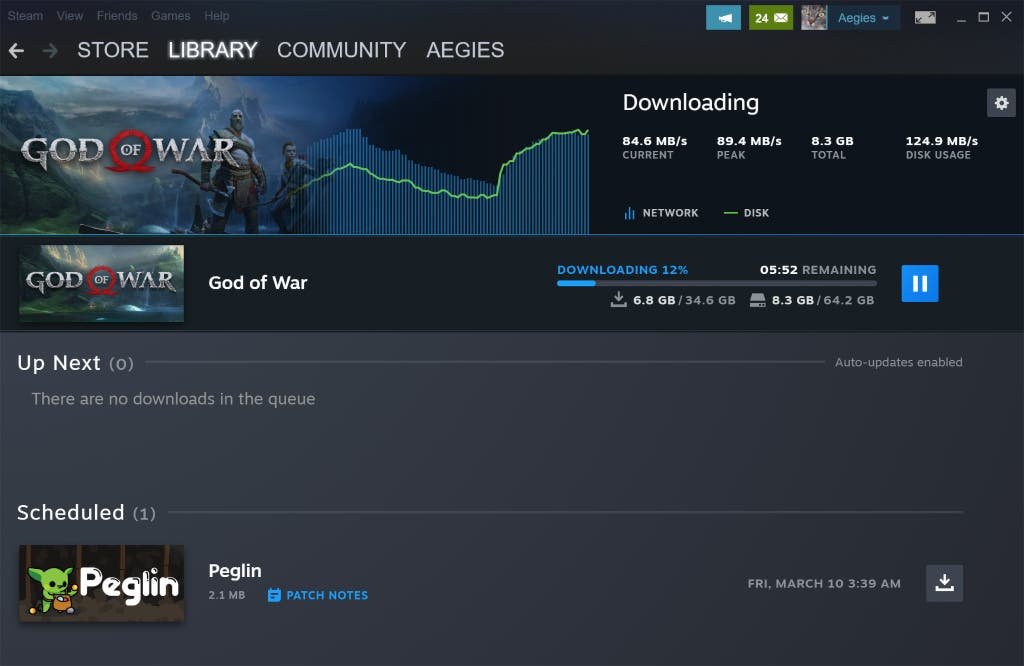Click the DOWNLOADING 12% status text
1024x666 pixels.
(622, 270)
